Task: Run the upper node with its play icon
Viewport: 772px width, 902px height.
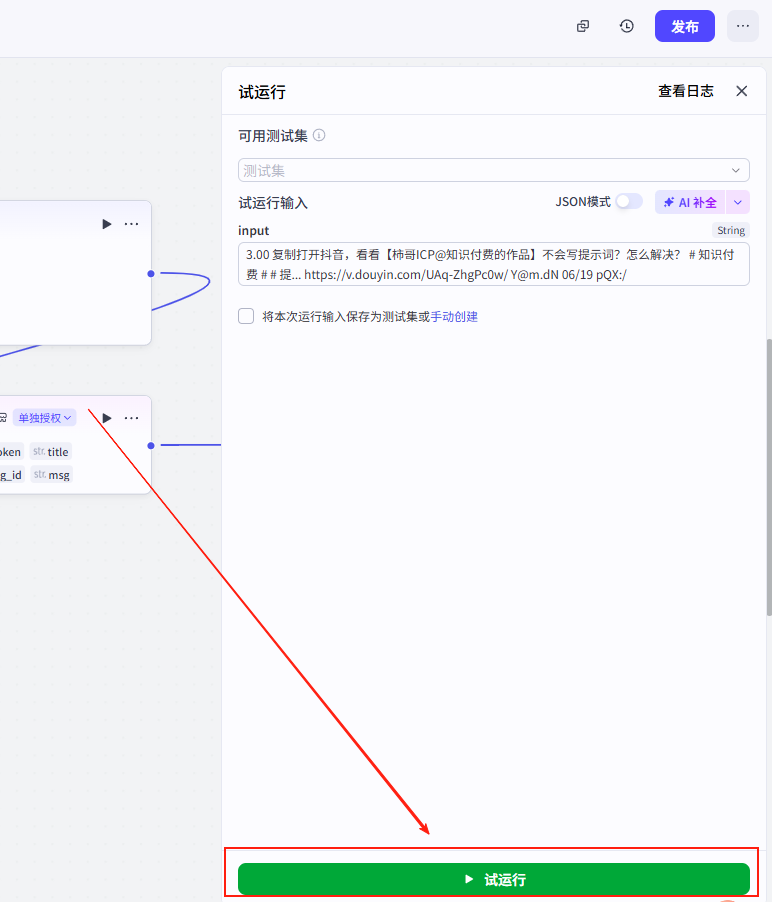Action: 106,224
